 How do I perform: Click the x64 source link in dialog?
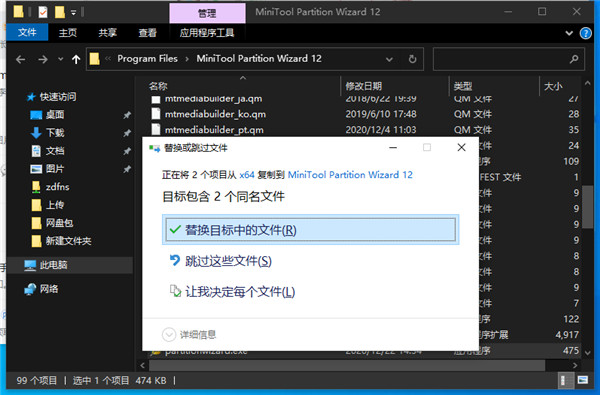click(247, 175)
